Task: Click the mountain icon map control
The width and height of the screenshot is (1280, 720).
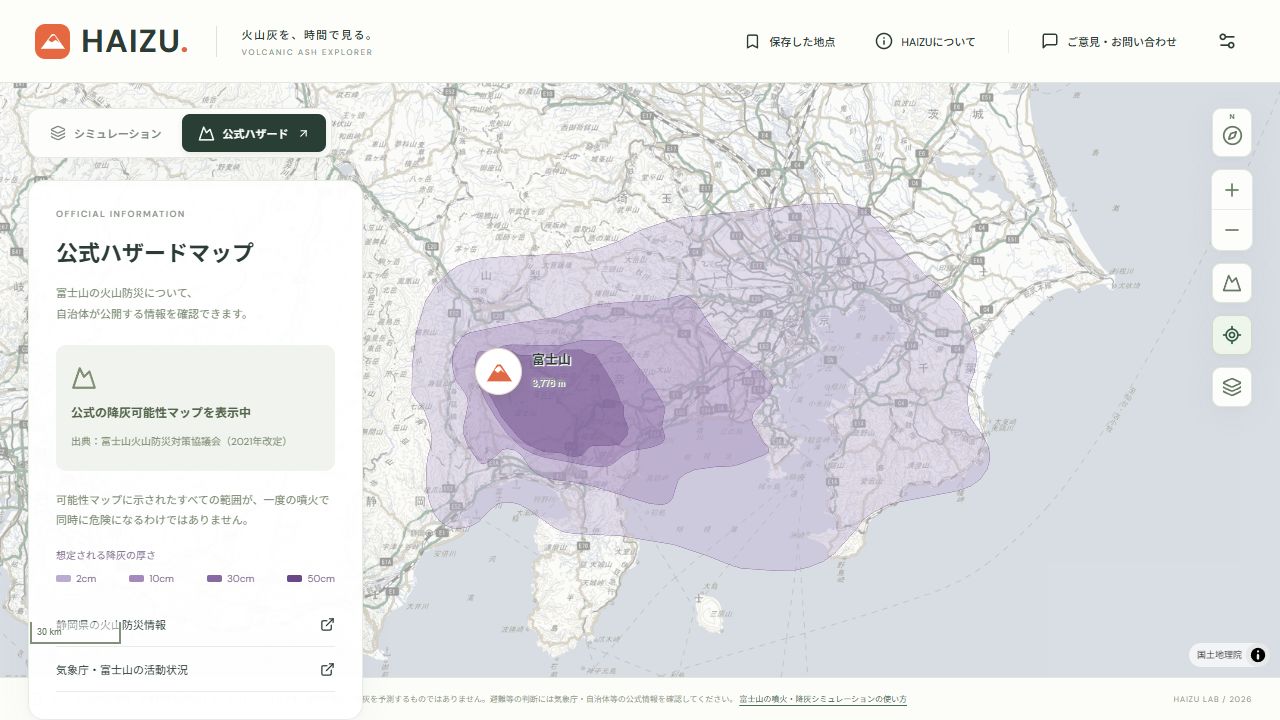Action: [x=1232, y=284]
